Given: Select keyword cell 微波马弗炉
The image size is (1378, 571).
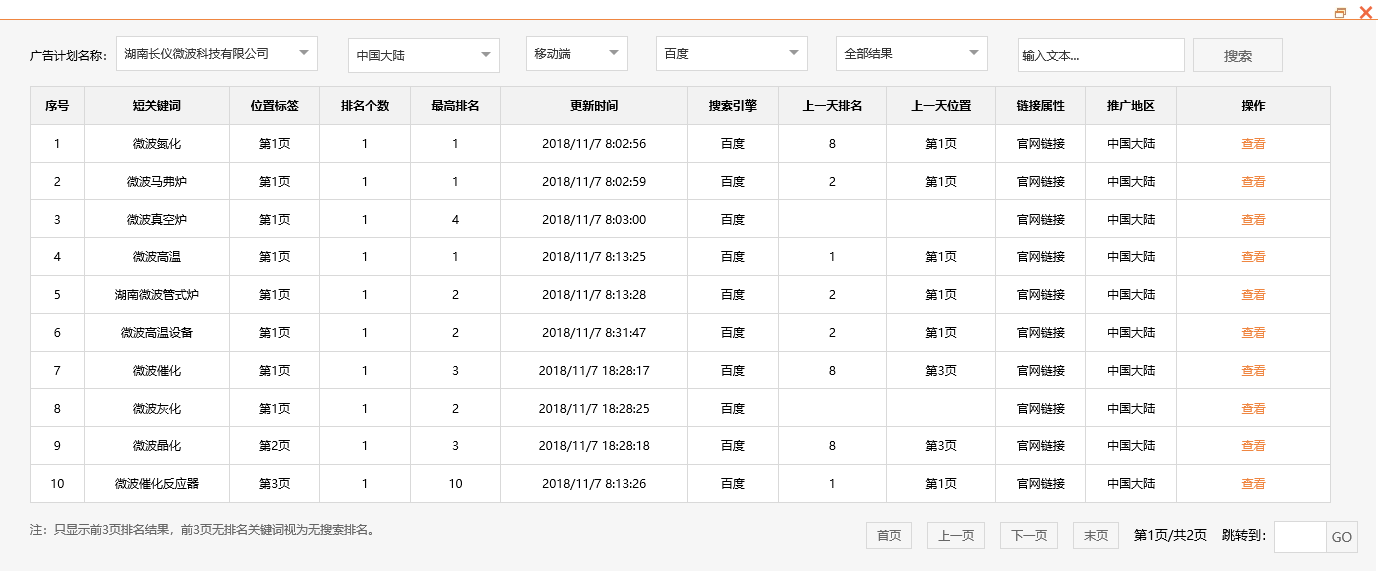Looking at the screenshot, I should click(157, 182).
